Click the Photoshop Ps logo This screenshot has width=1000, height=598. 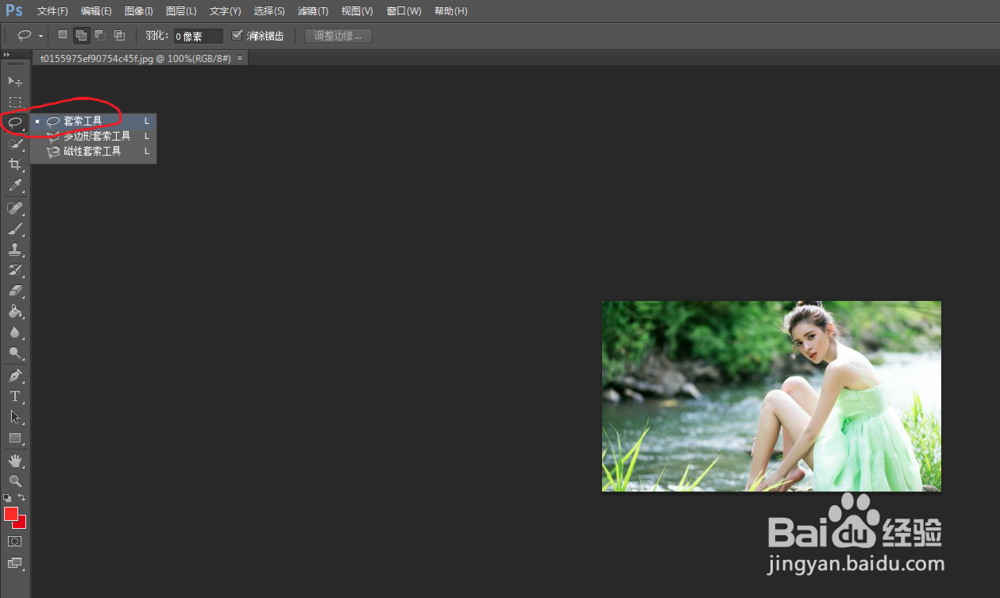point(14,10)
